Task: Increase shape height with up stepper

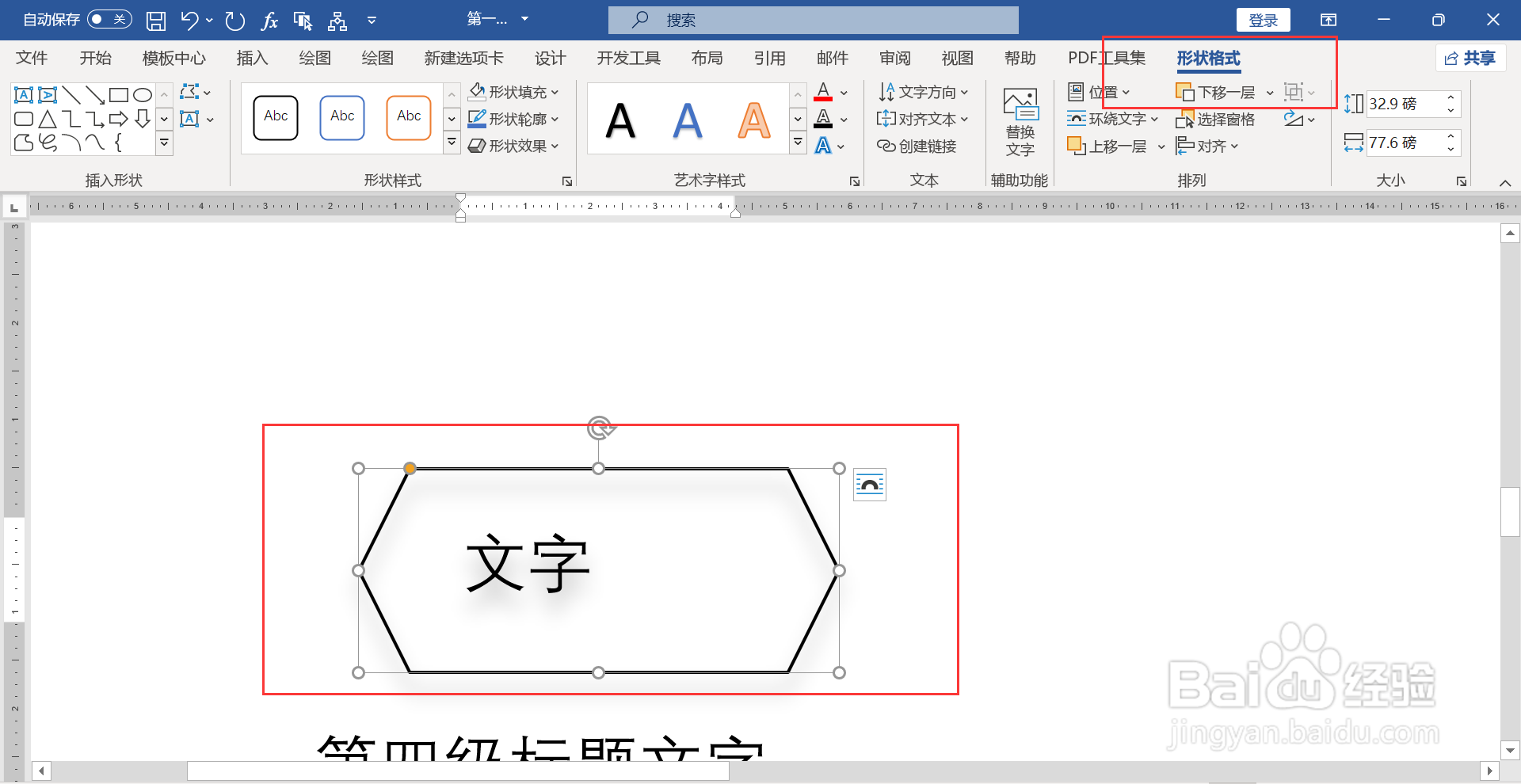Action: [1450, 97]
